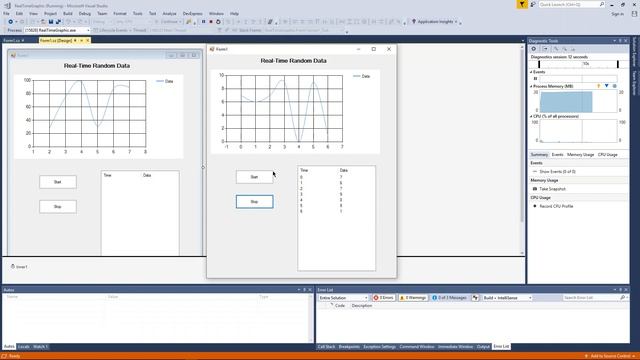This screenshot has width=640, height=360.
Task: Click the Quick Launch search icon
Action: click(602, 4)
